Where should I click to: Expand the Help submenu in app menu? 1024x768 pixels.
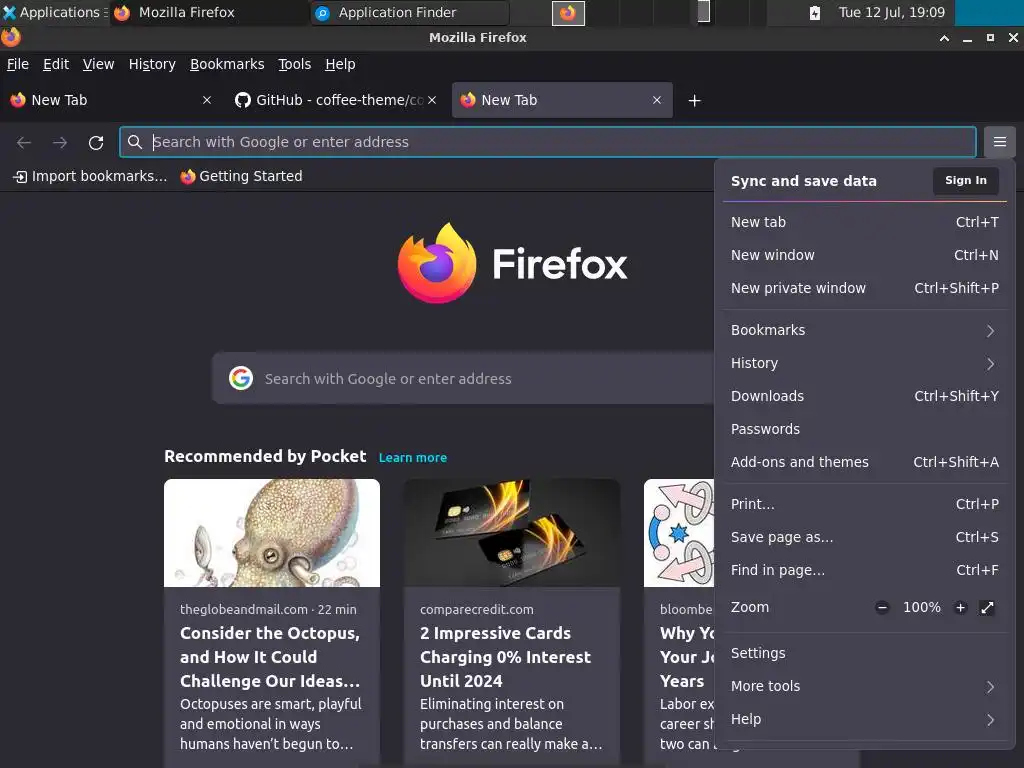click(865, 719)
